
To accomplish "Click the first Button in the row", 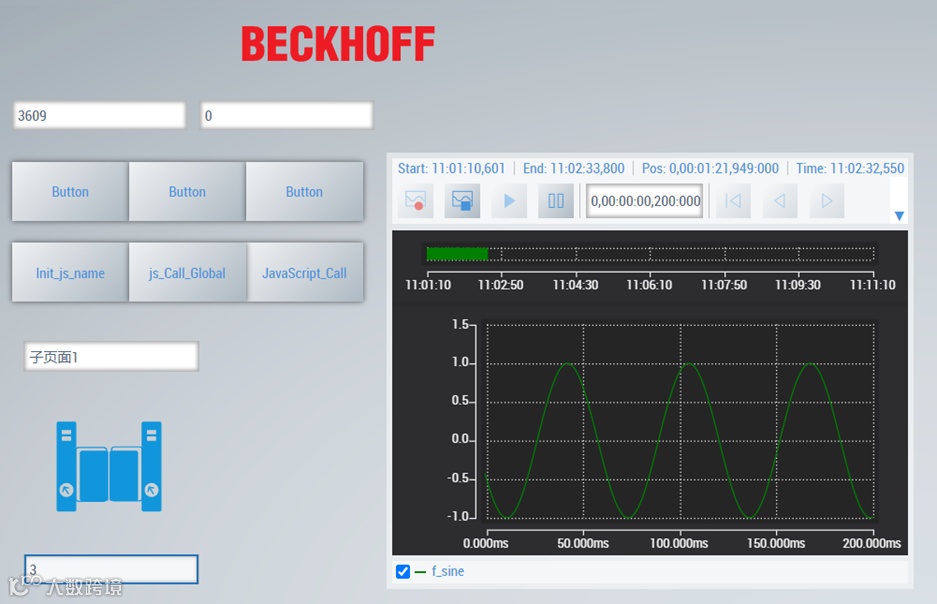I will (70, 192).
